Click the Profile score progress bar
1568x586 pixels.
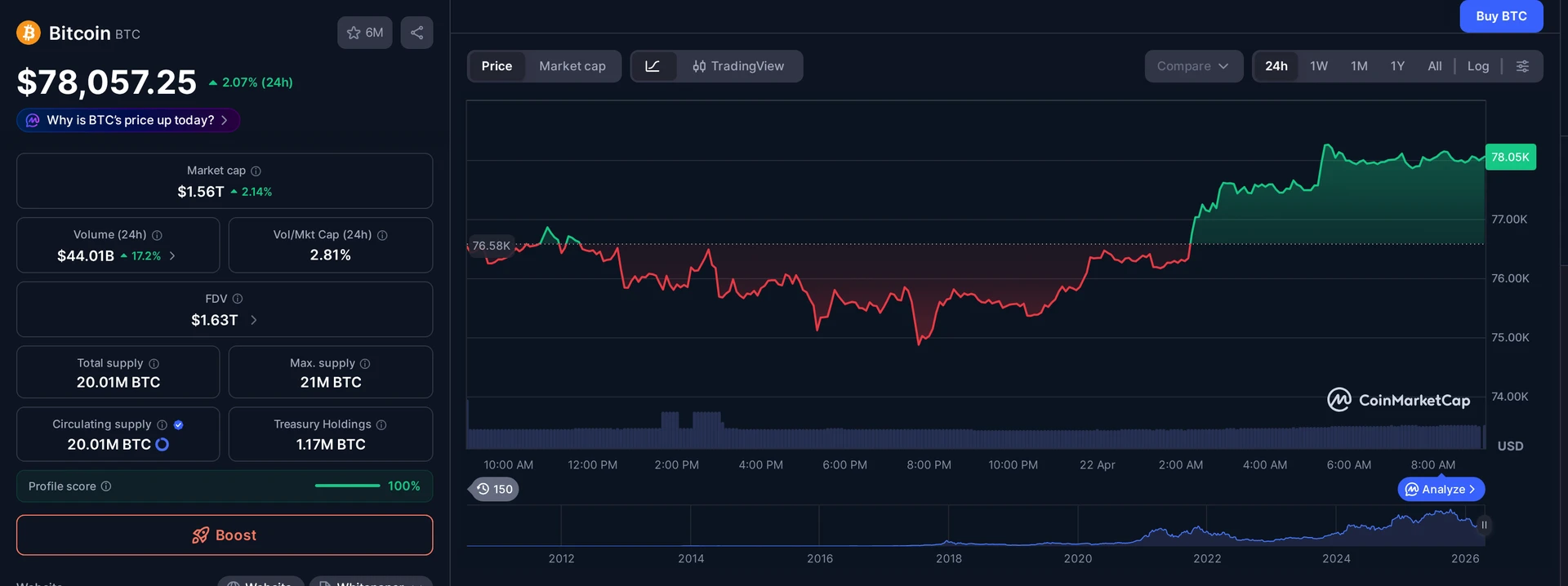[x=347, y=486]
